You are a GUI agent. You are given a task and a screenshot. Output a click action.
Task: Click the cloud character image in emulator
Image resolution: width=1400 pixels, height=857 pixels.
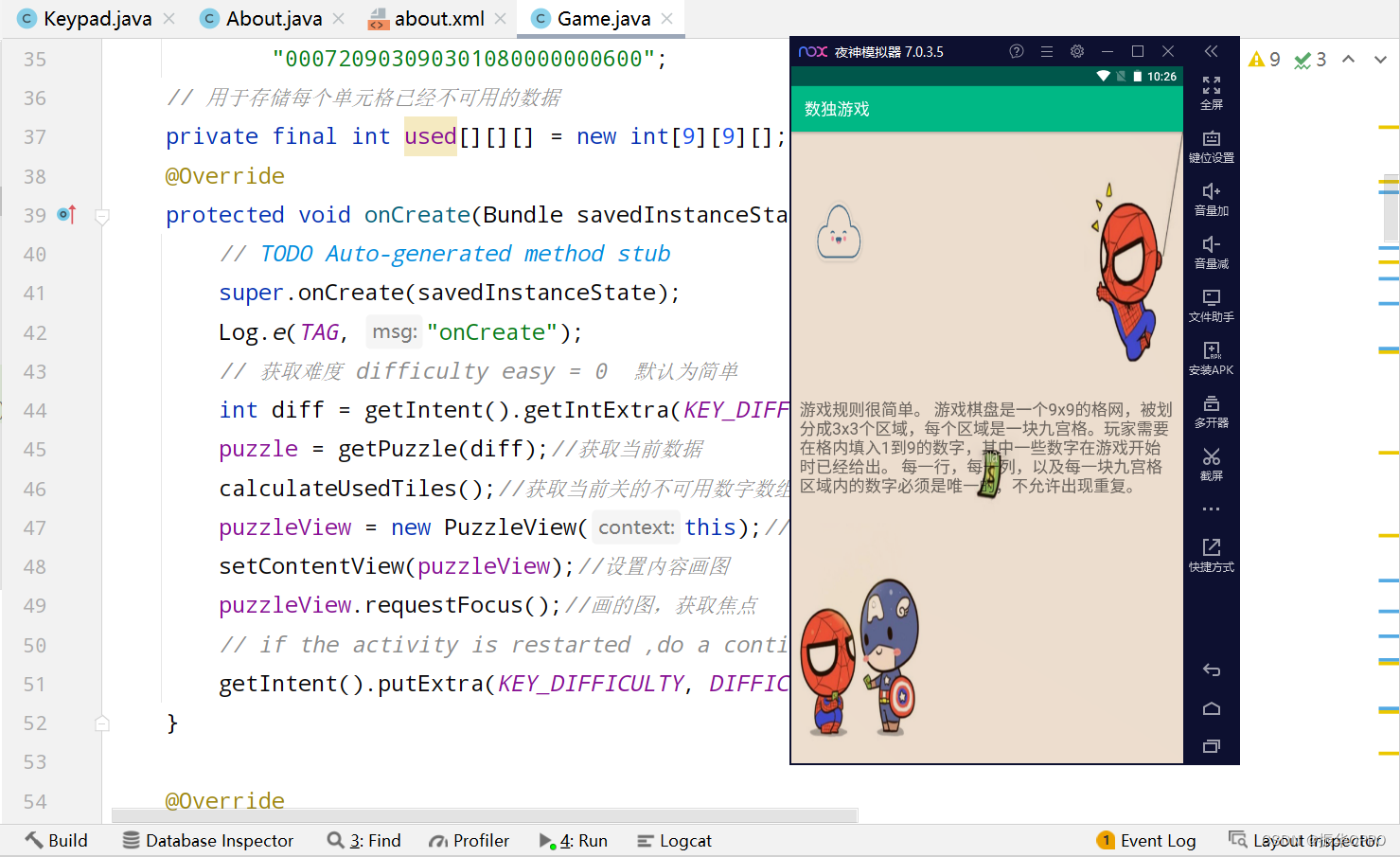(839, 232)
